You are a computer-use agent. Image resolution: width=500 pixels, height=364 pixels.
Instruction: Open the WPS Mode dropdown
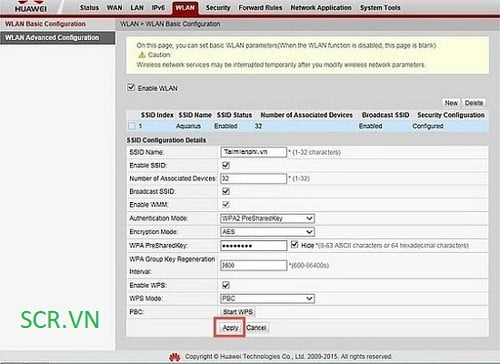point(267,298)
